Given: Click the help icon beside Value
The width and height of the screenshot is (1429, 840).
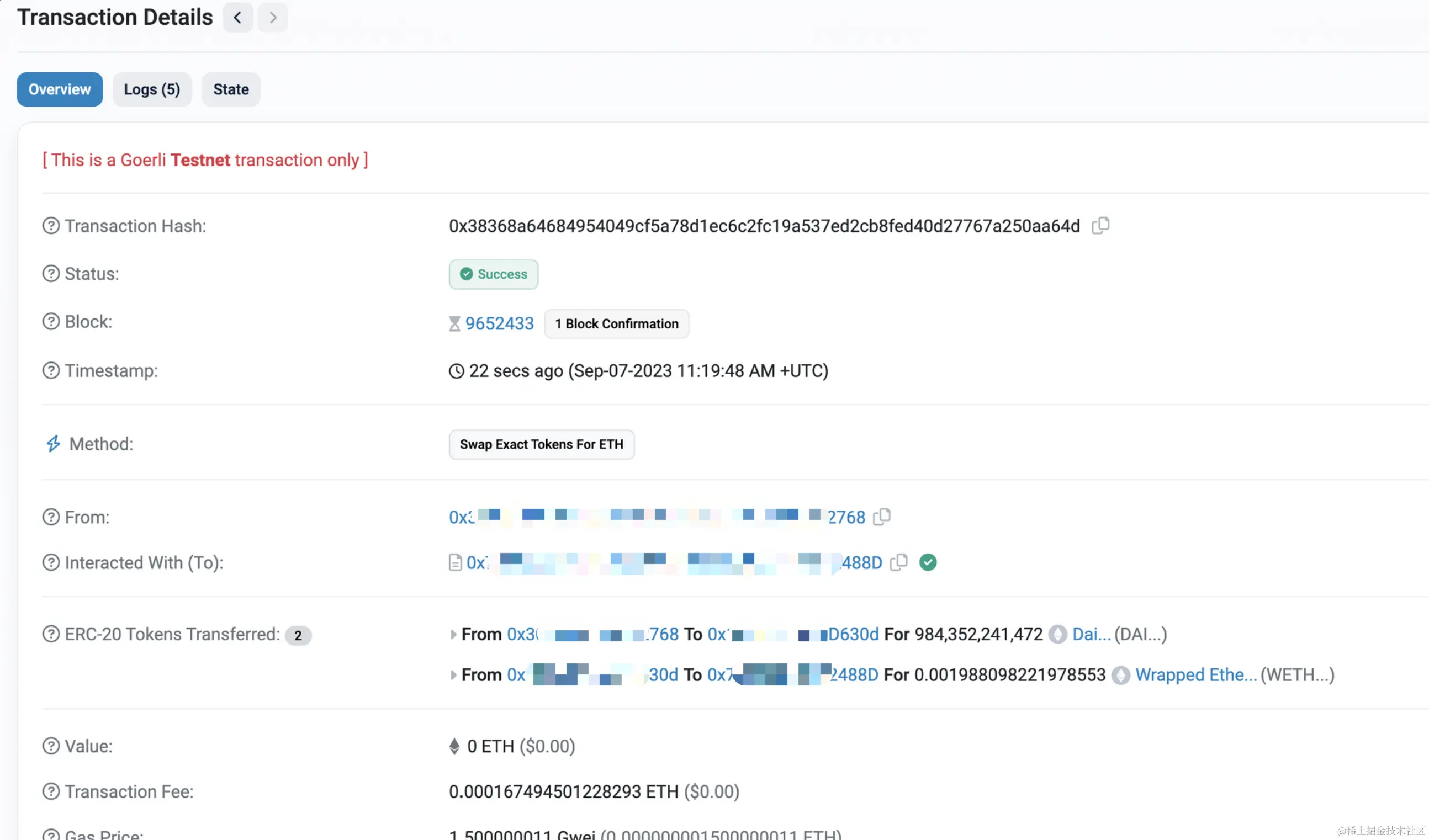Looking at the screenshot, I should click(x=51, y=746).
